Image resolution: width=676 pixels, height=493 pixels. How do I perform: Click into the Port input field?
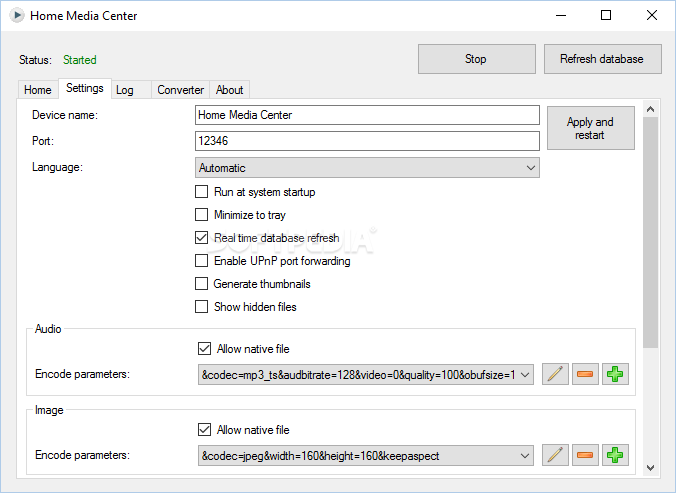367,141
